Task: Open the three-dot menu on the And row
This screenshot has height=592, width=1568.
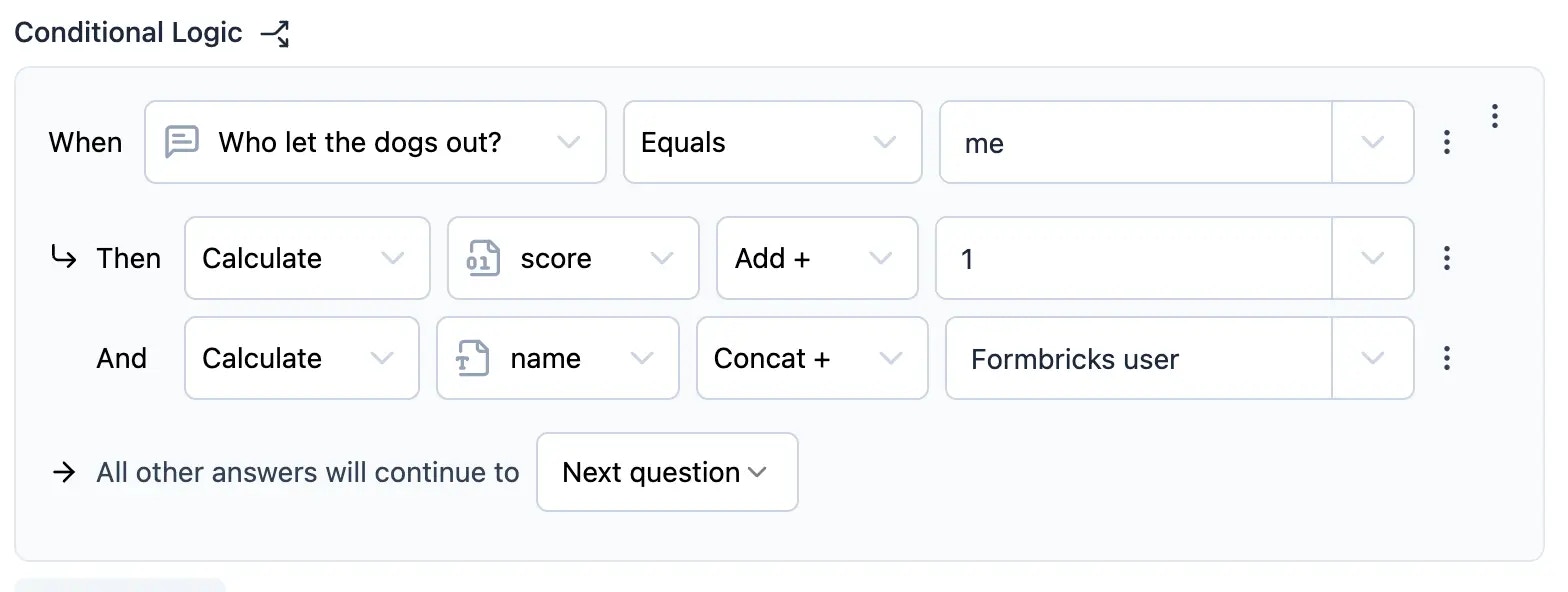Action: click(x=1446, y=358)
